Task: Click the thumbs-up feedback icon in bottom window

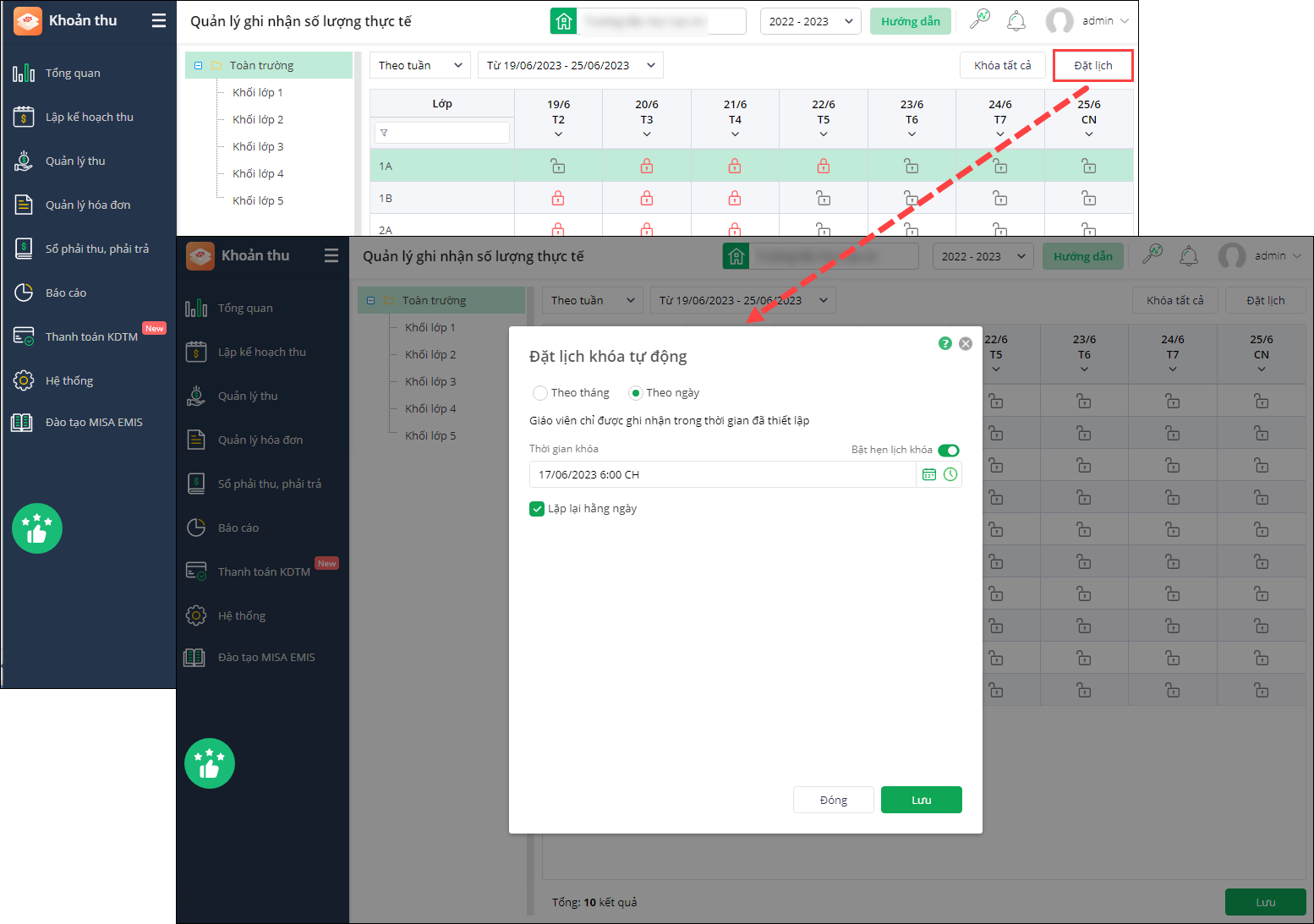Action: click(210, 763)
